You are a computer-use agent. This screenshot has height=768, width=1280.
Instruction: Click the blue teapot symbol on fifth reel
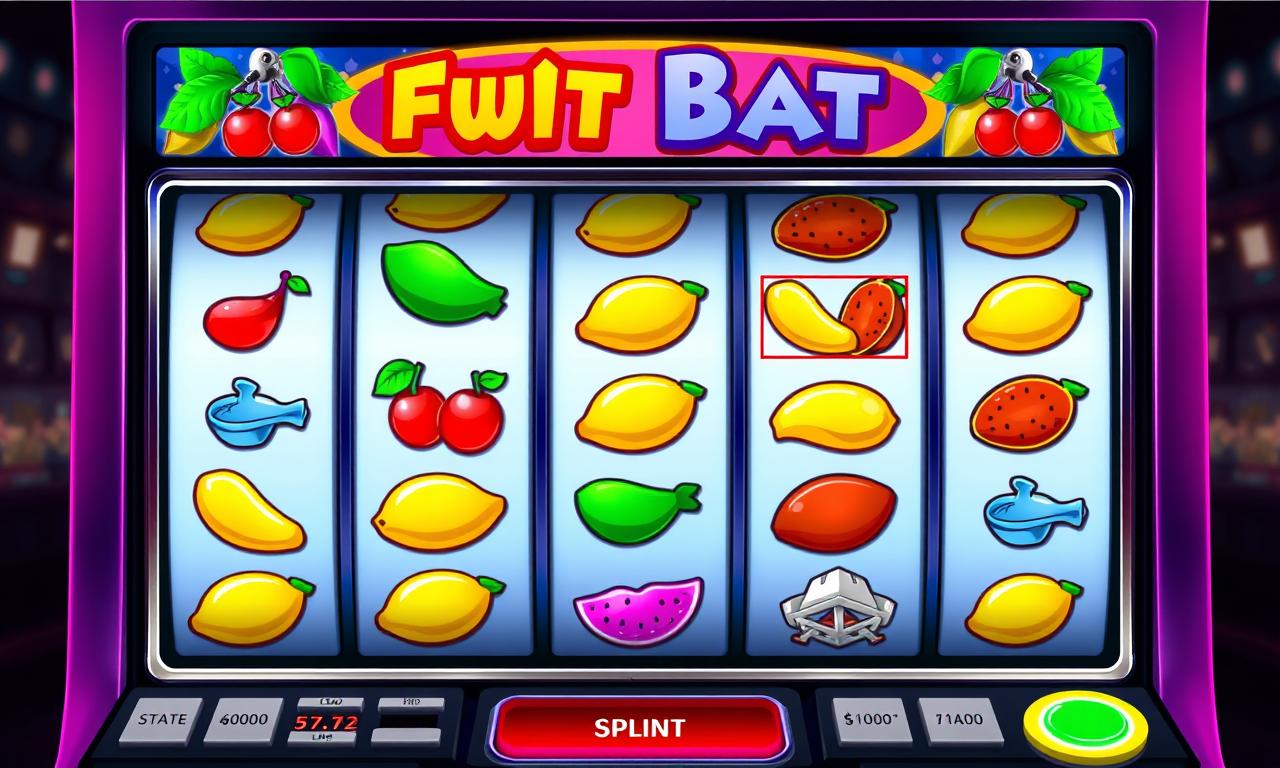(x=1034, y=513)
